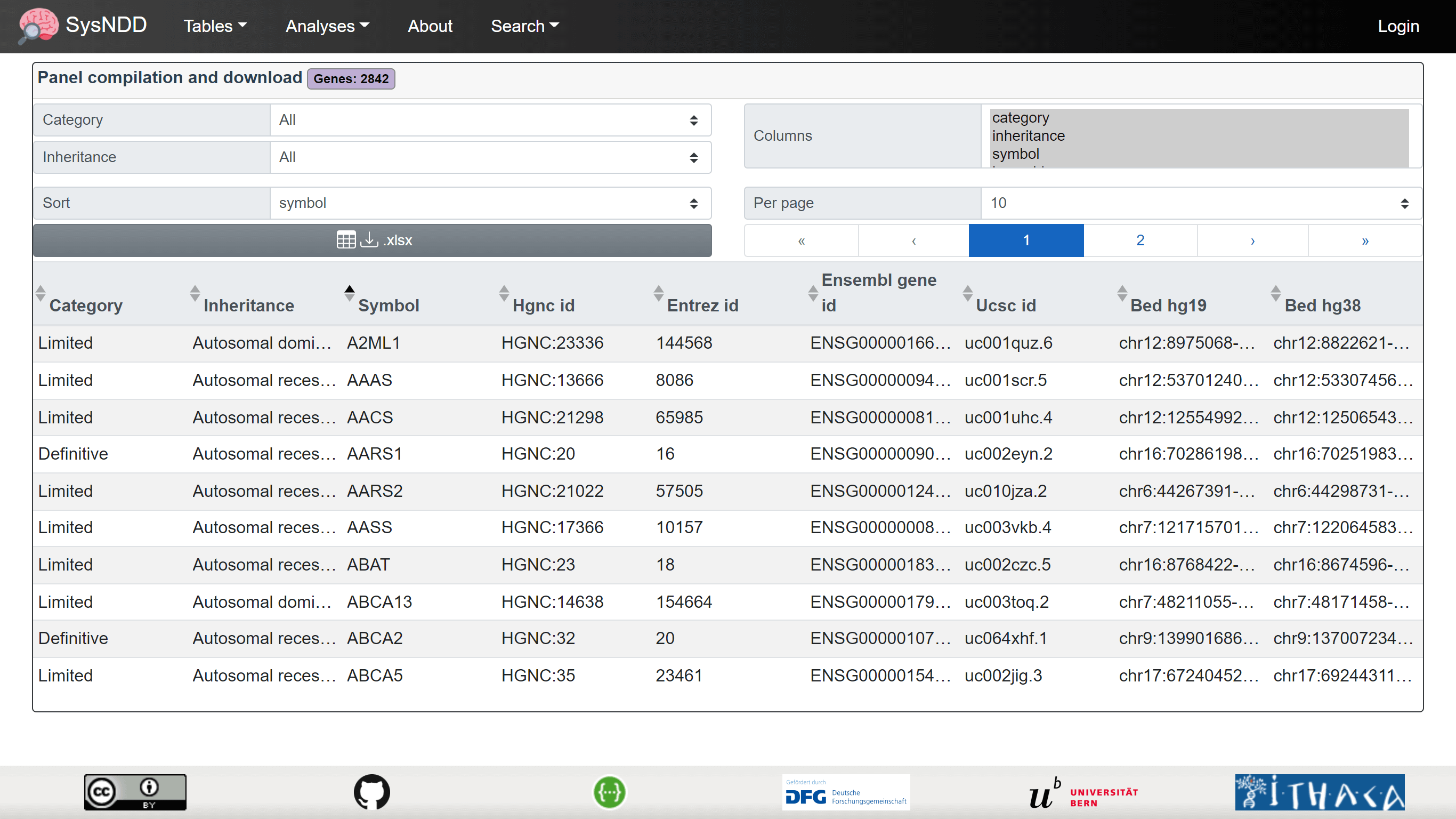Sort table by Ensembl gene id arrows
Viewport: 1456px width, 819px height.
click(x=813, y=293)
